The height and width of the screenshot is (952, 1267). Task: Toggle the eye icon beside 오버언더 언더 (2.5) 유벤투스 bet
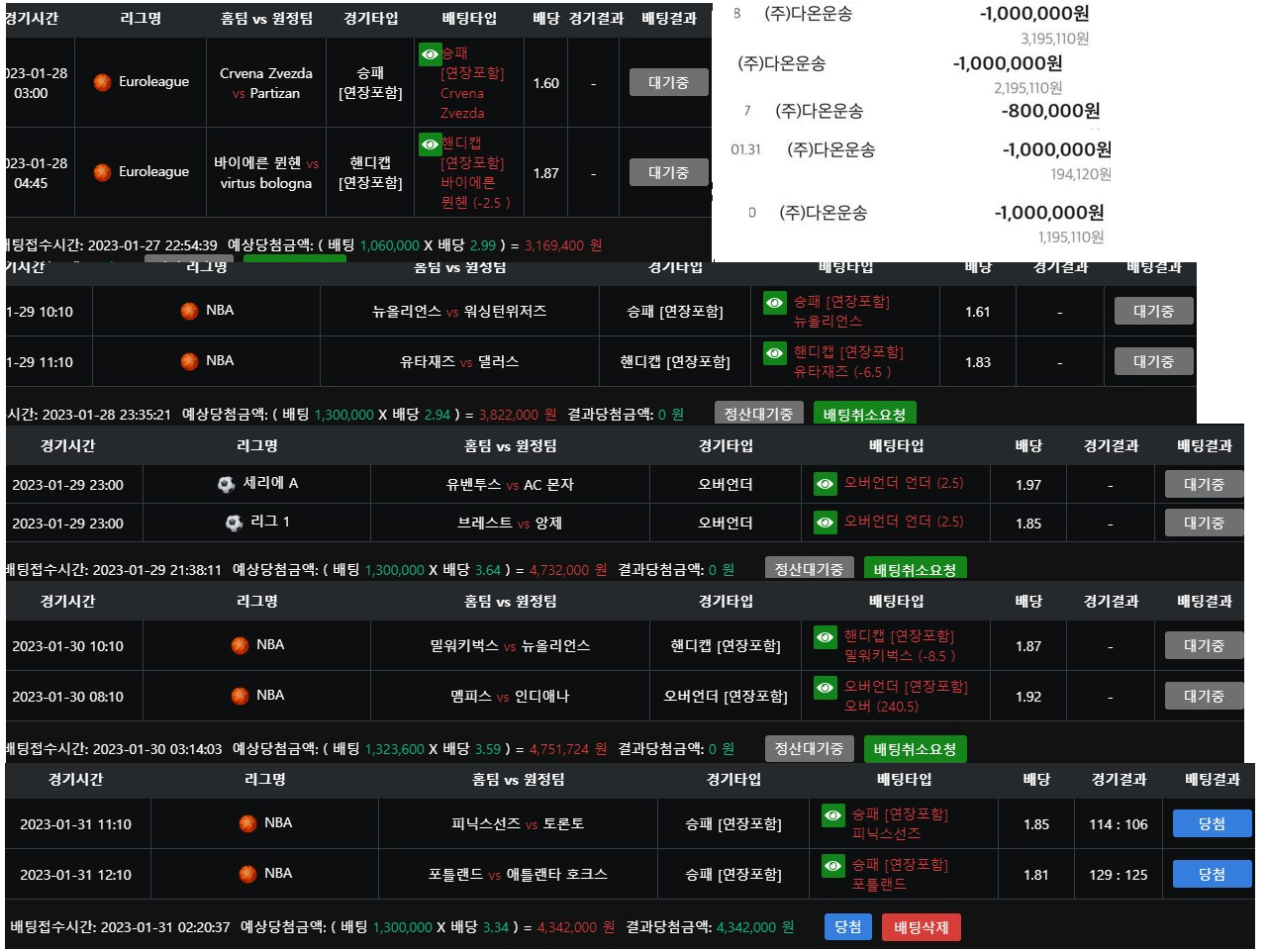(825, 484)
